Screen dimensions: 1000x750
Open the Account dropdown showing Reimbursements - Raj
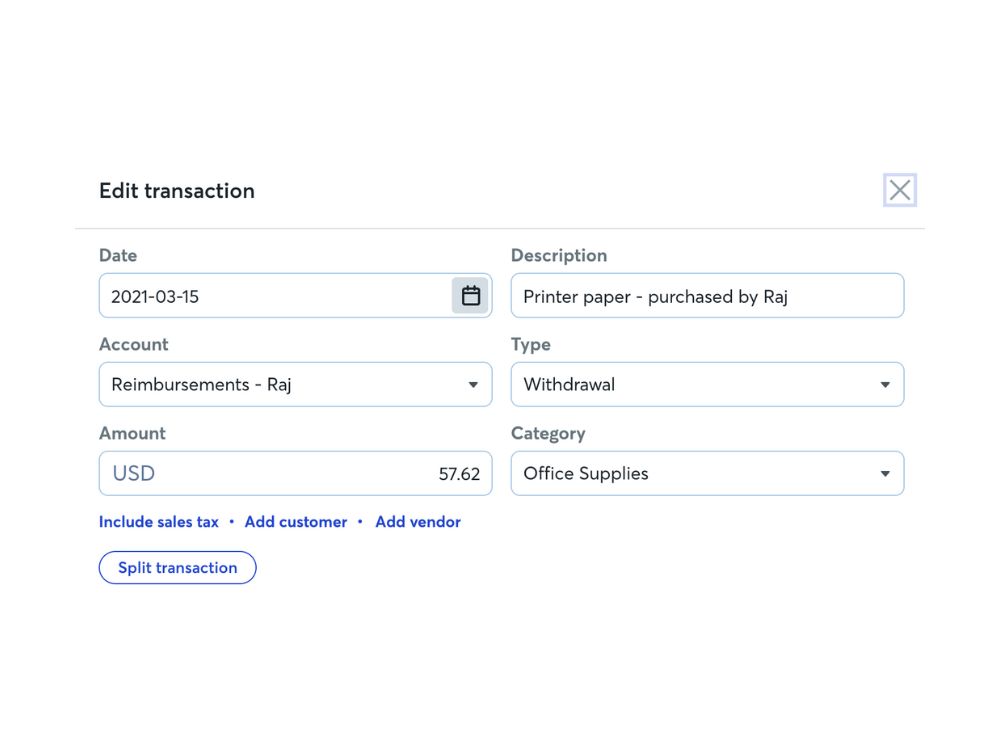[295, 385]
